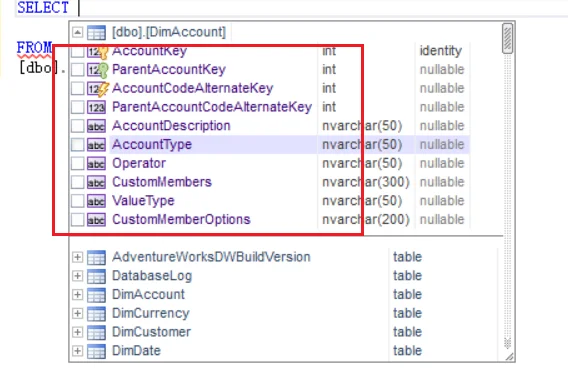
Task: Click table icon beside DatabaseLog
Action: tap(96, 277)
